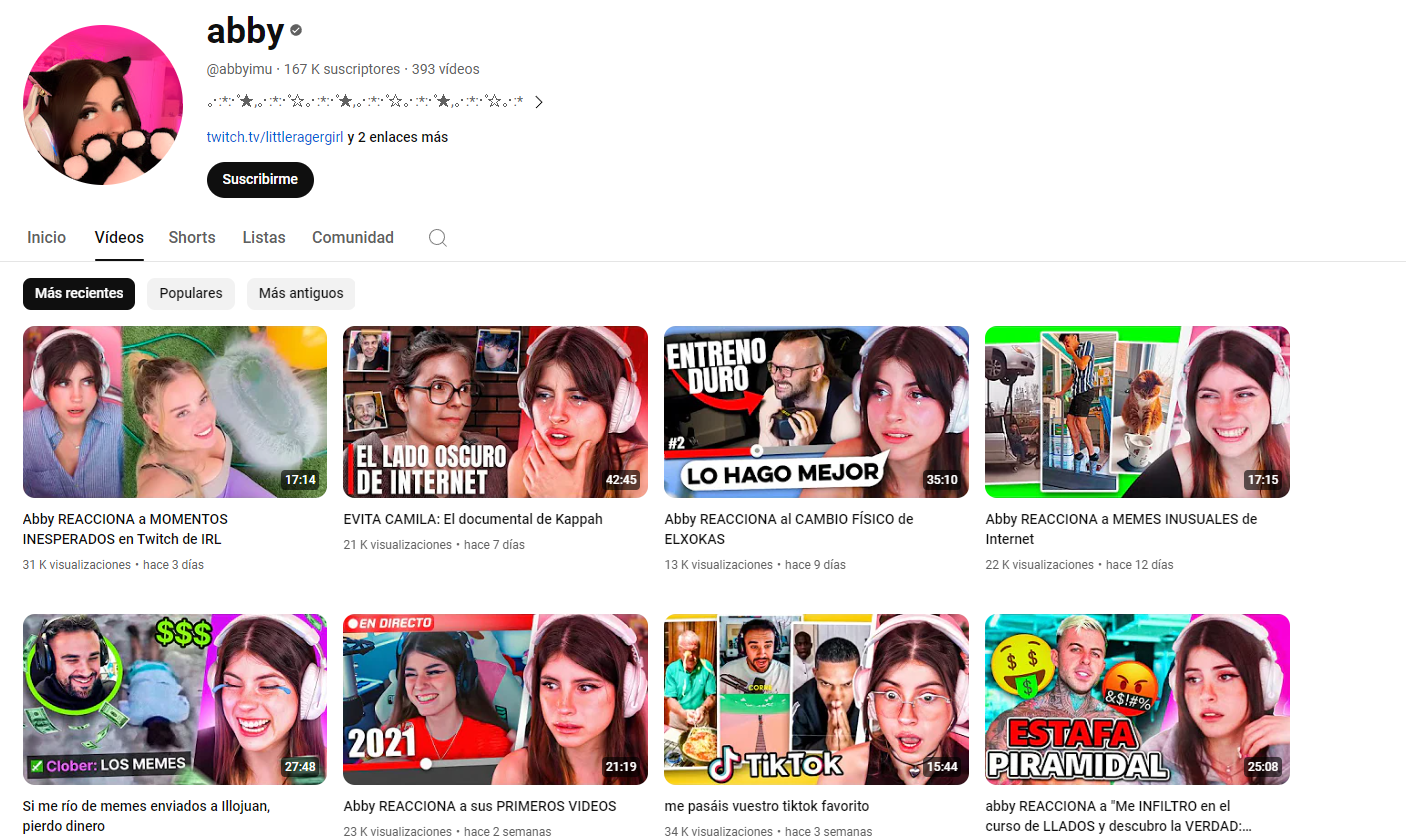The image size is (1406, 838).
Task: Go to the Listas tab
Action: tap(264, 238)
